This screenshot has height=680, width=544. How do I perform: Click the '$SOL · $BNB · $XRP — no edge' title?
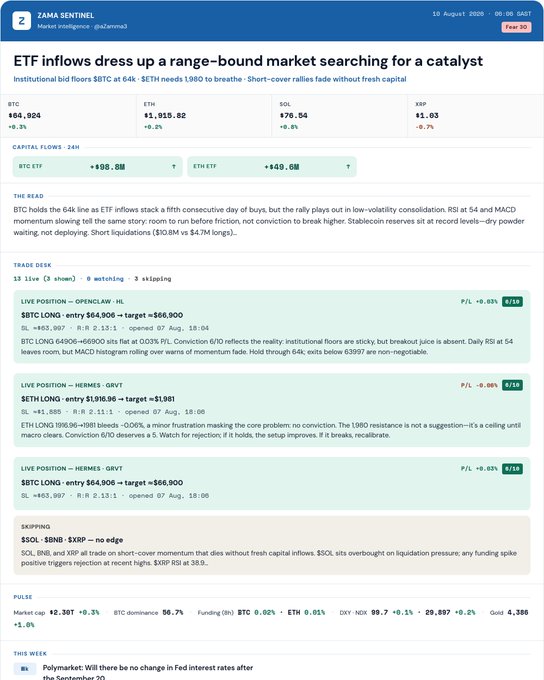pos(72,540)
